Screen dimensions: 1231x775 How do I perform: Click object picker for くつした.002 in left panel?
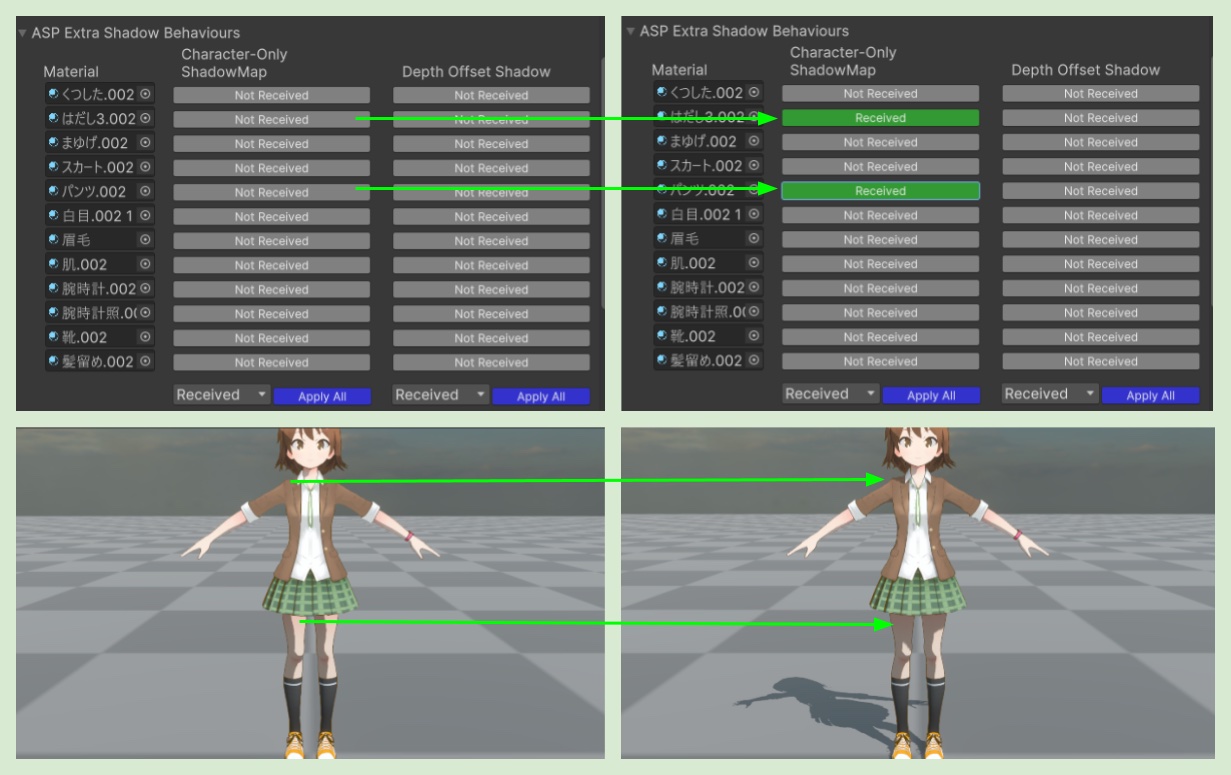coord(146,94)
